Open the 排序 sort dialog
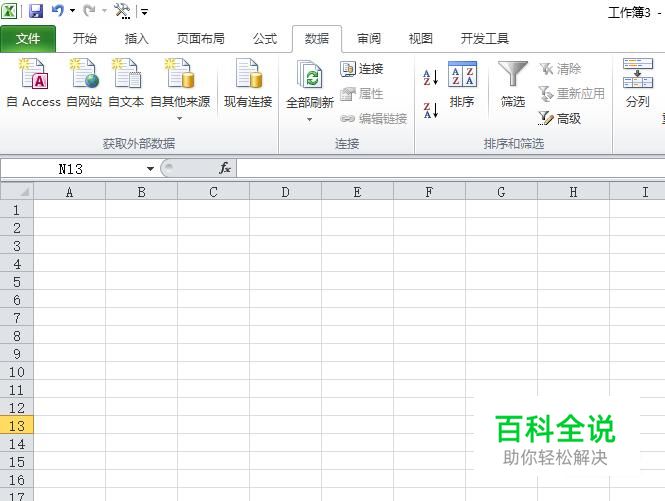Image resolution: width=665 pixels, height=501 pixels. 462,84
